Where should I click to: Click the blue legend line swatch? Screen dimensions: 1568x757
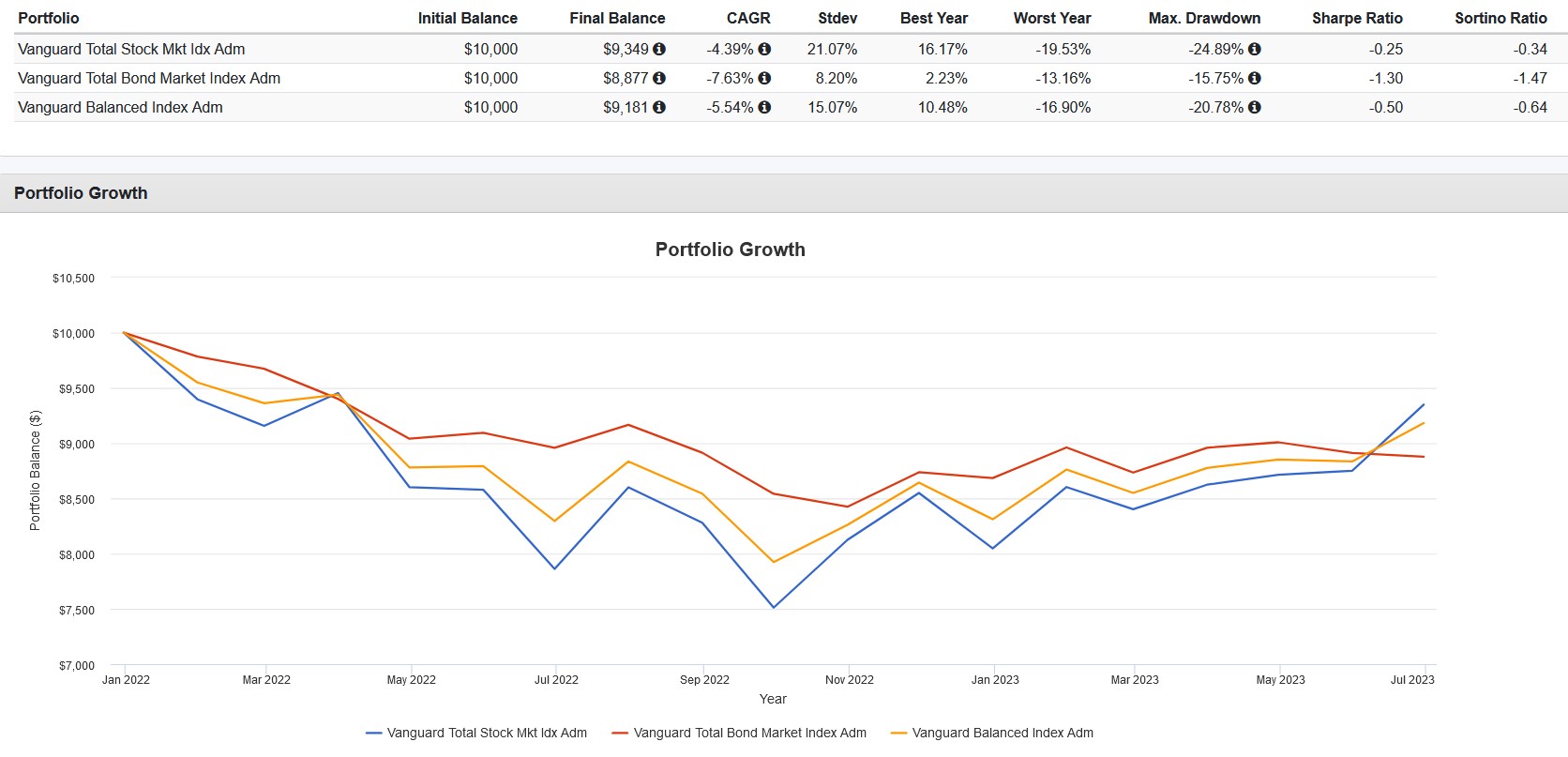point(374,733)
